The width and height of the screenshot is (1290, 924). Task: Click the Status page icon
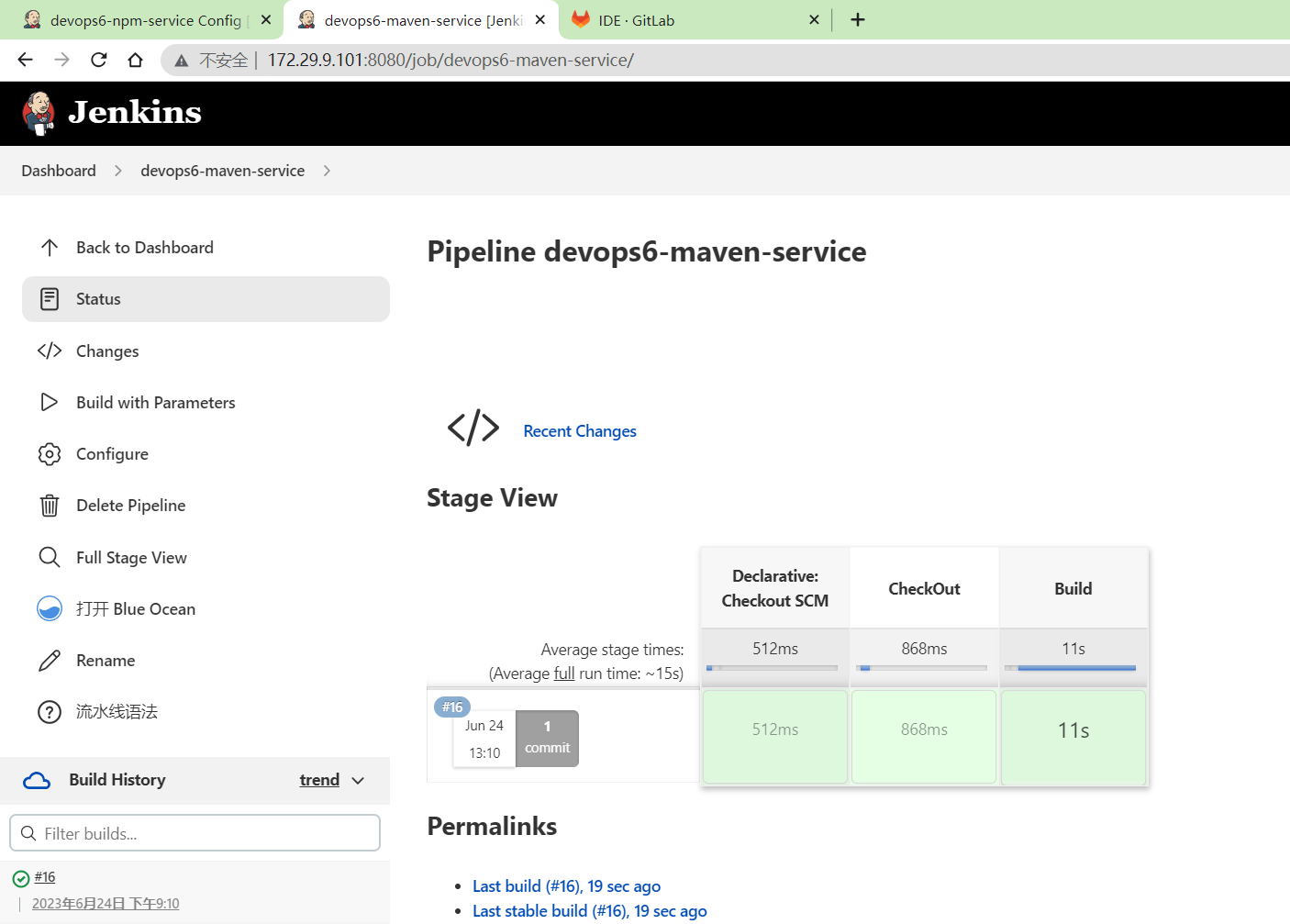[x=50, y=299]
